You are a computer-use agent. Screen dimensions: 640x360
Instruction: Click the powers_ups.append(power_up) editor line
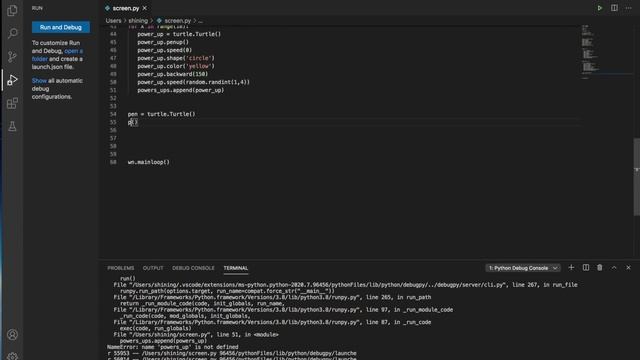coord(180,90)
